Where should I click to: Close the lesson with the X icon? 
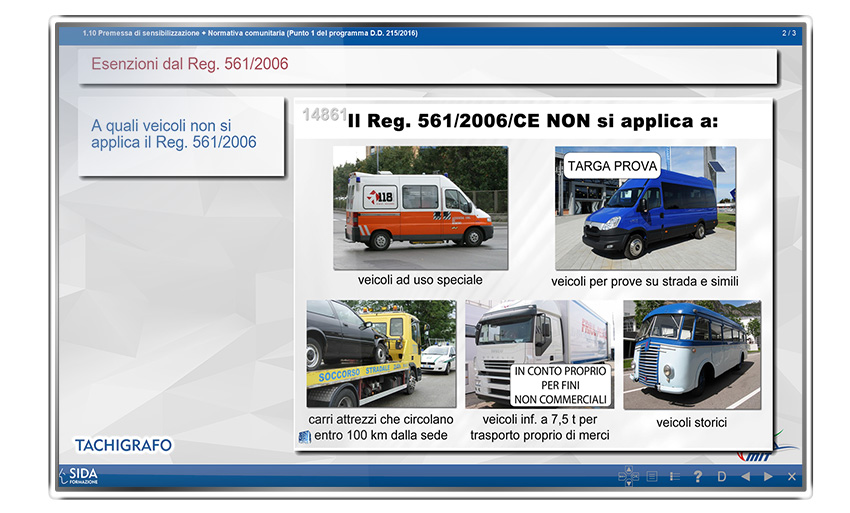click(x=792, y=477)
